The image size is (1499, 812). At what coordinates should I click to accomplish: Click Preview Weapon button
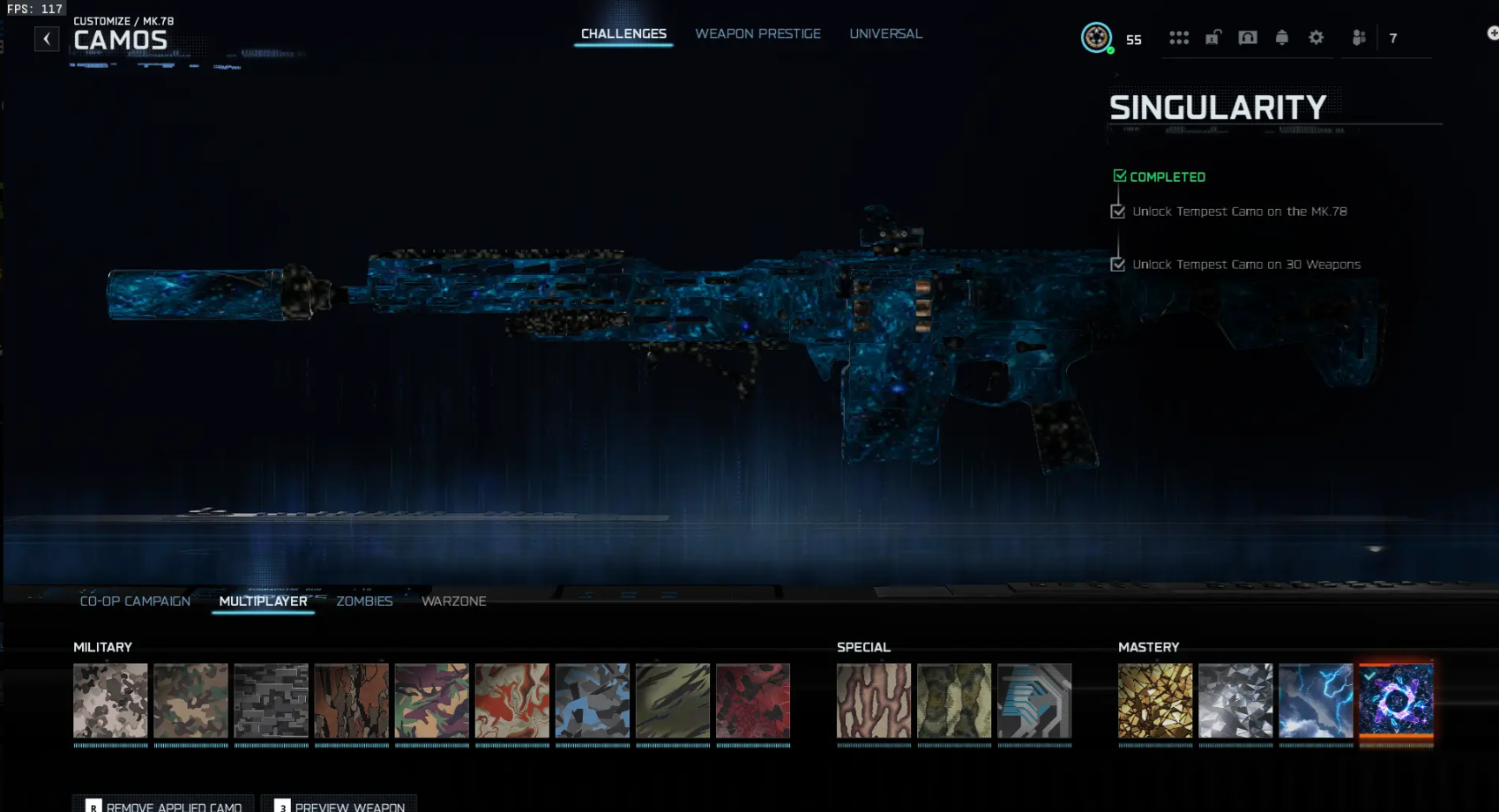click(x=339, y=805)
